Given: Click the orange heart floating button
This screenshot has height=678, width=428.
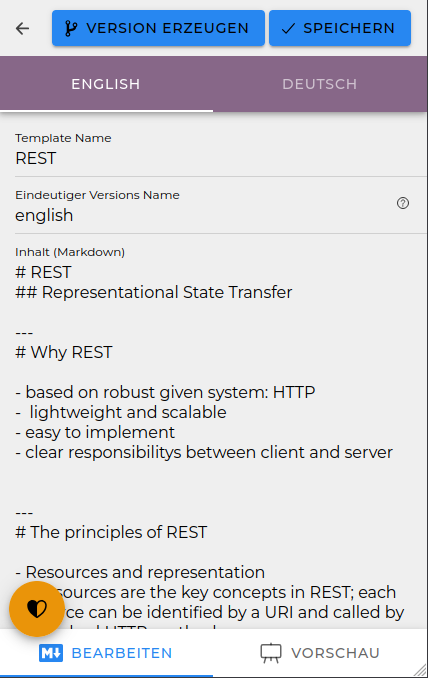Looking at the screenshot, I should pos(37,609).
